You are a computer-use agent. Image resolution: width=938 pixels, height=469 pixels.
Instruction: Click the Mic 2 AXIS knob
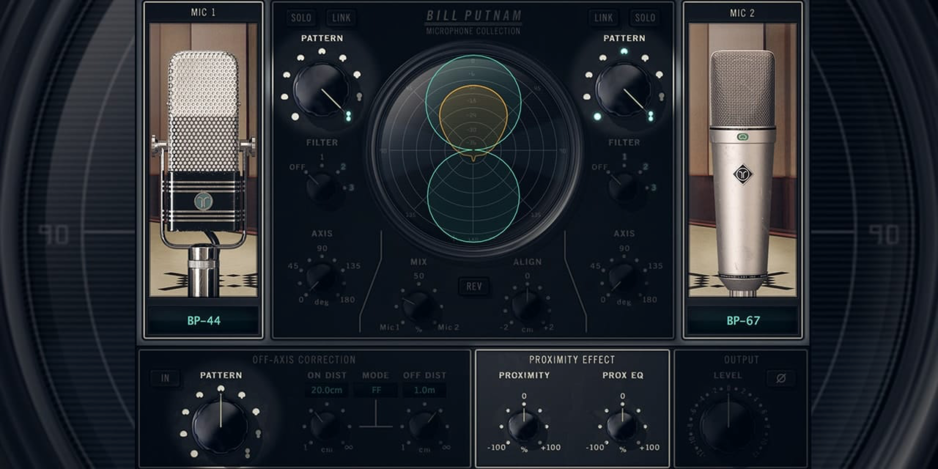pos(625,278)
